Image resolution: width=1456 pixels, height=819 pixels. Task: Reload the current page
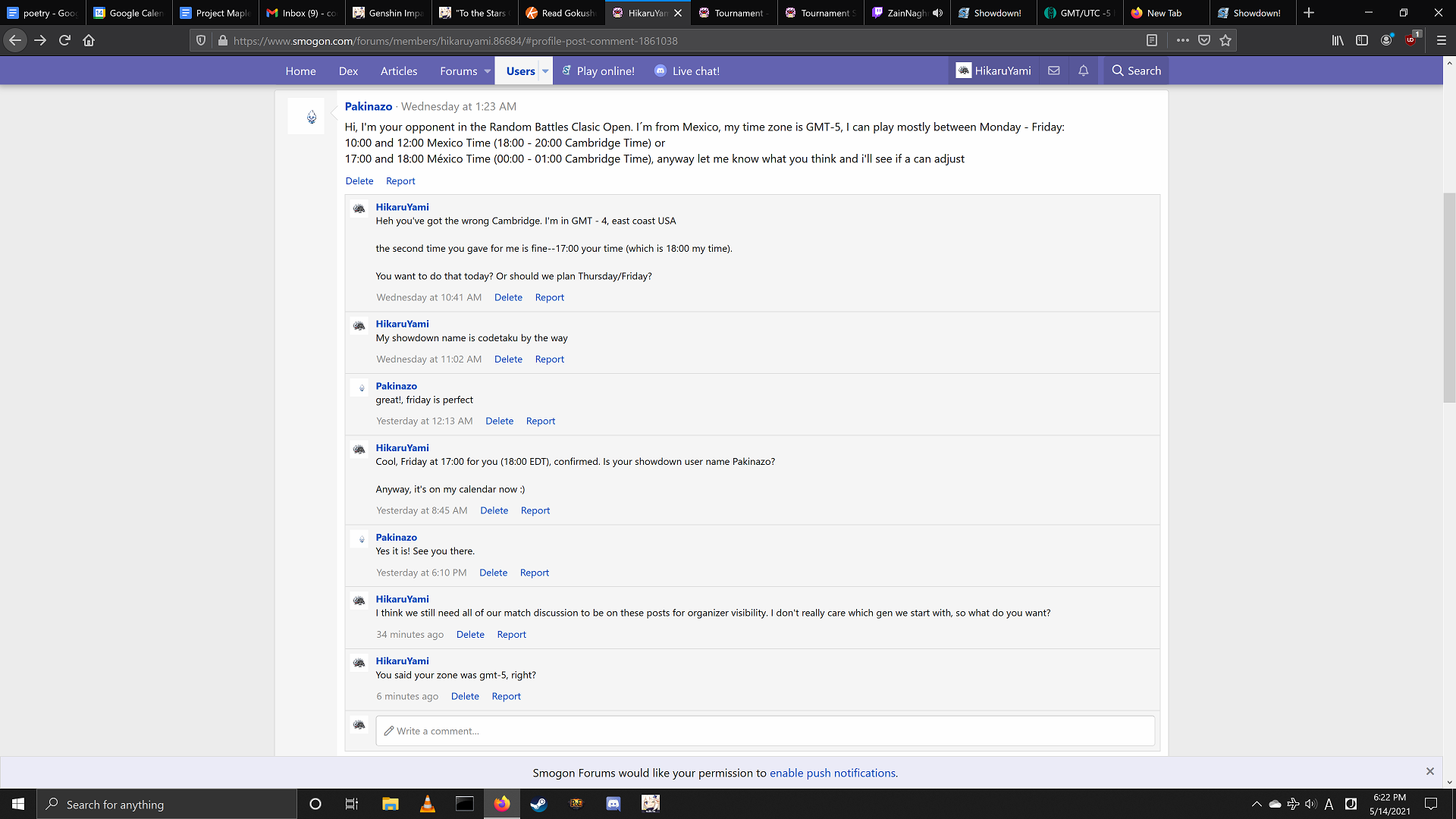click(x=64, y=40)
